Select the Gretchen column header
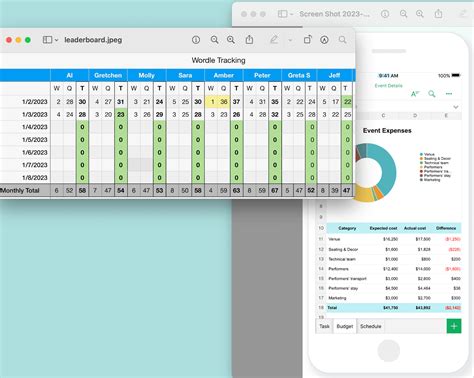 click(108, 75)
